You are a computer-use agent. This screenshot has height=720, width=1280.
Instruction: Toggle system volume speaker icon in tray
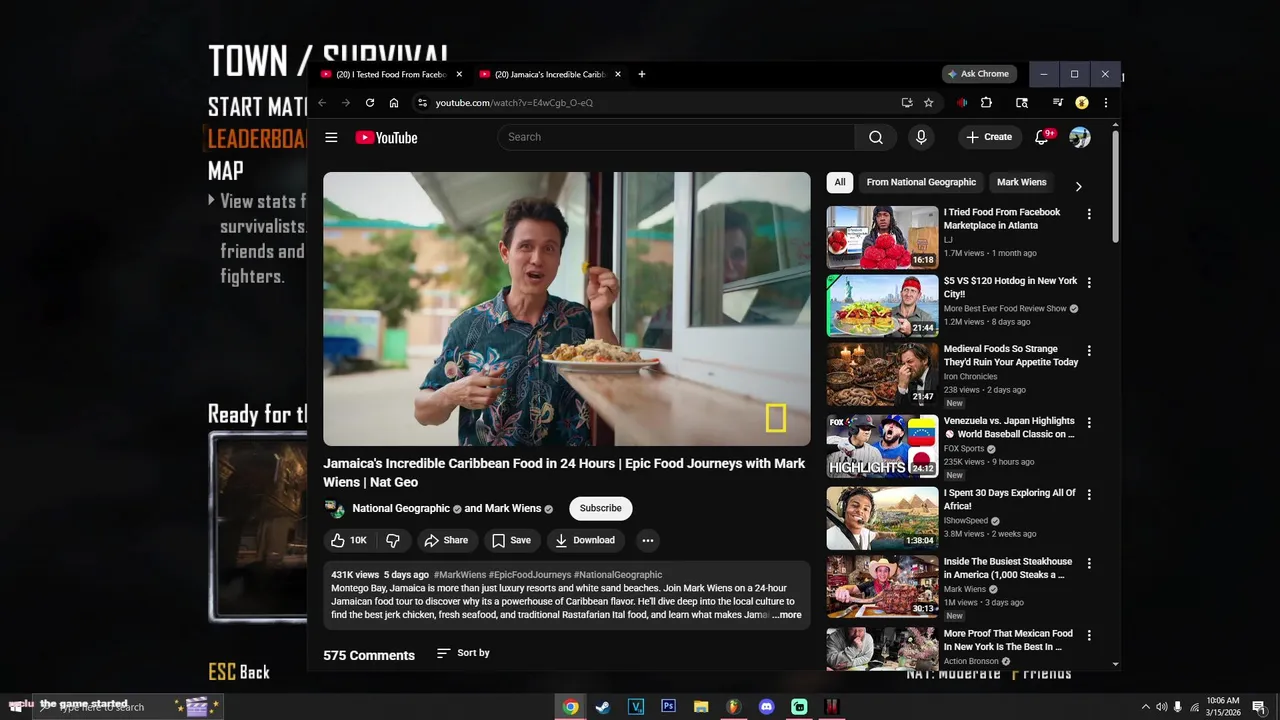pos(1161,707)
